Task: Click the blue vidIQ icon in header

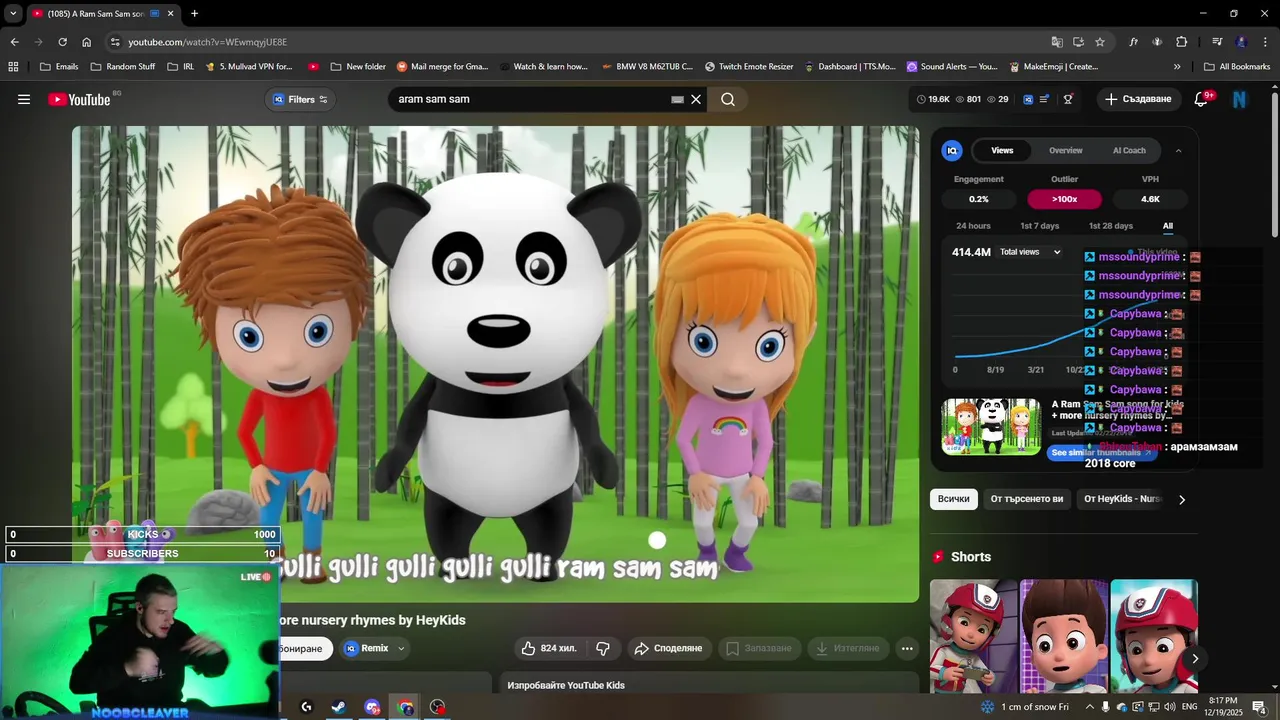Action: click(x=1027, y=99)
